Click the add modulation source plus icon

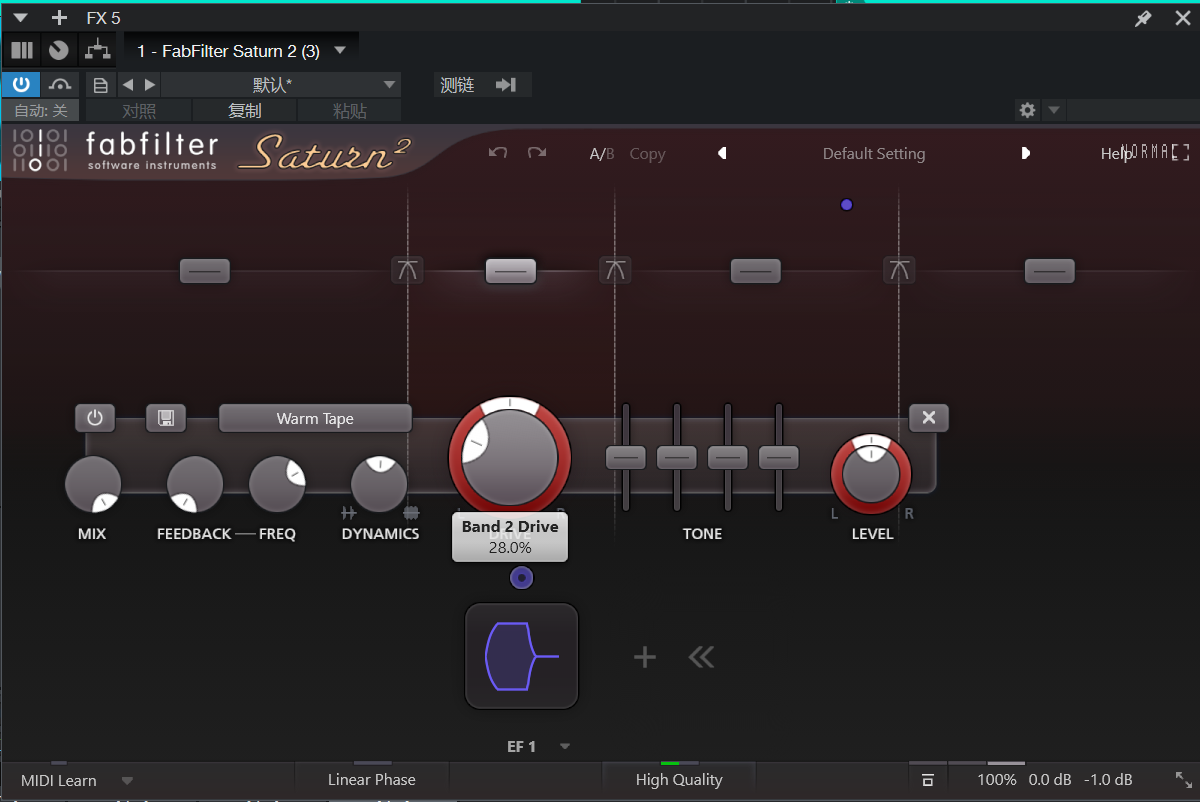(x=645, y=657)
